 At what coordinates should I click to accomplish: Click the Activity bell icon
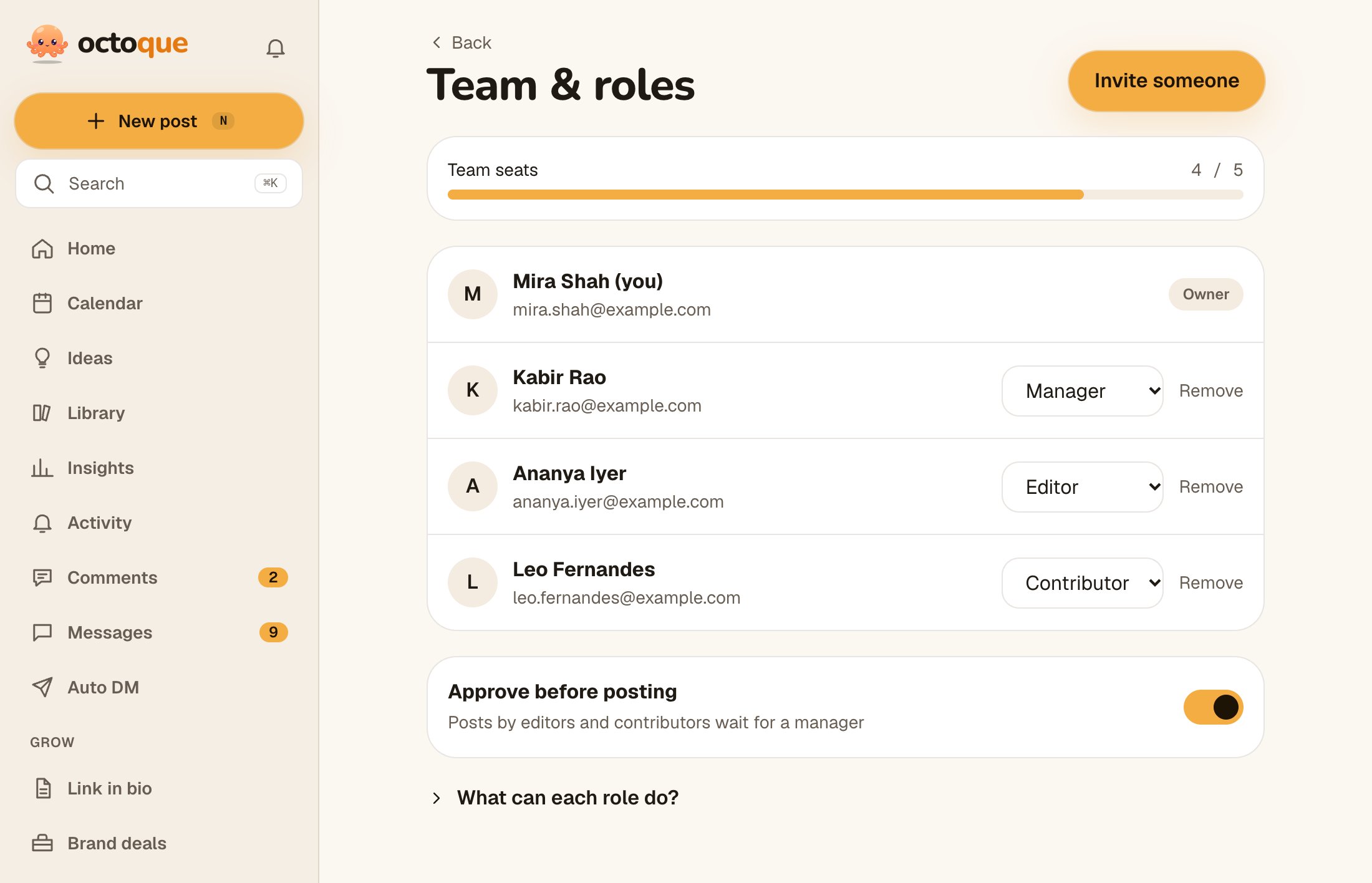pyautogui.click(x=42, y=523)
